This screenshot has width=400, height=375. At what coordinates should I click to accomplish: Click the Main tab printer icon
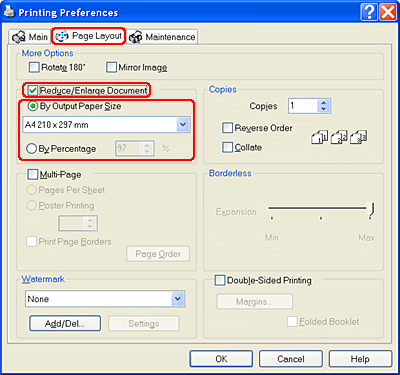pos(19,37)
